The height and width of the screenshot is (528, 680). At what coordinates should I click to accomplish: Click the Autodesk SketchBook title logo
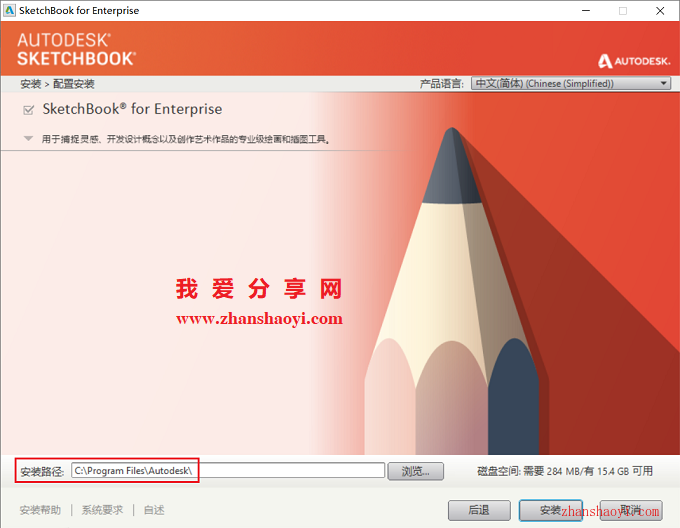pos(77,49)
